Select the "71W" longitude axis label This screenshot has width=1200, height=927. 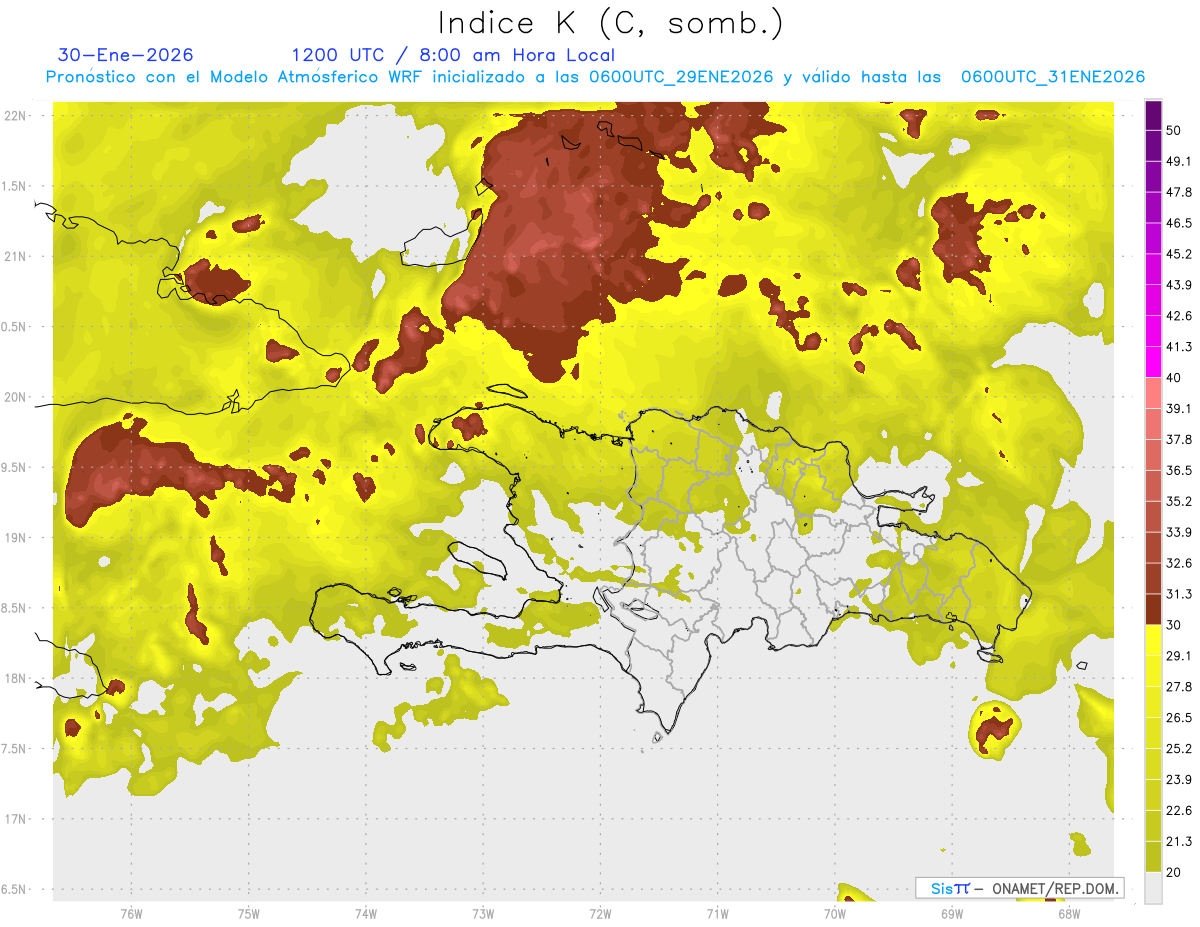coord(717,913)
